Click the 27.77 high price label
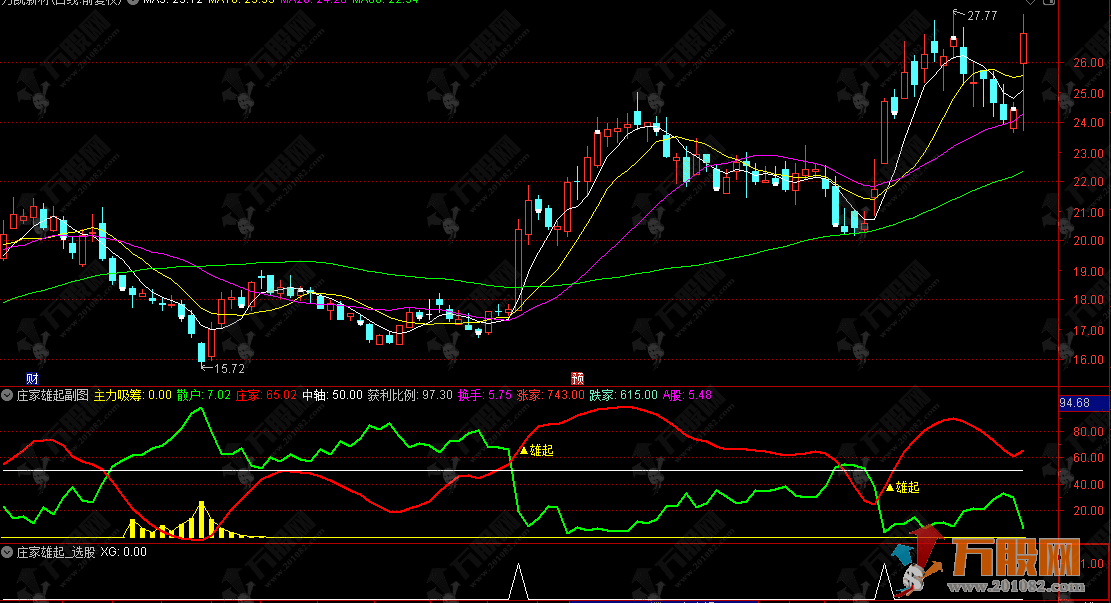This screenshot has height=603, width=1111. coord(982,15)
